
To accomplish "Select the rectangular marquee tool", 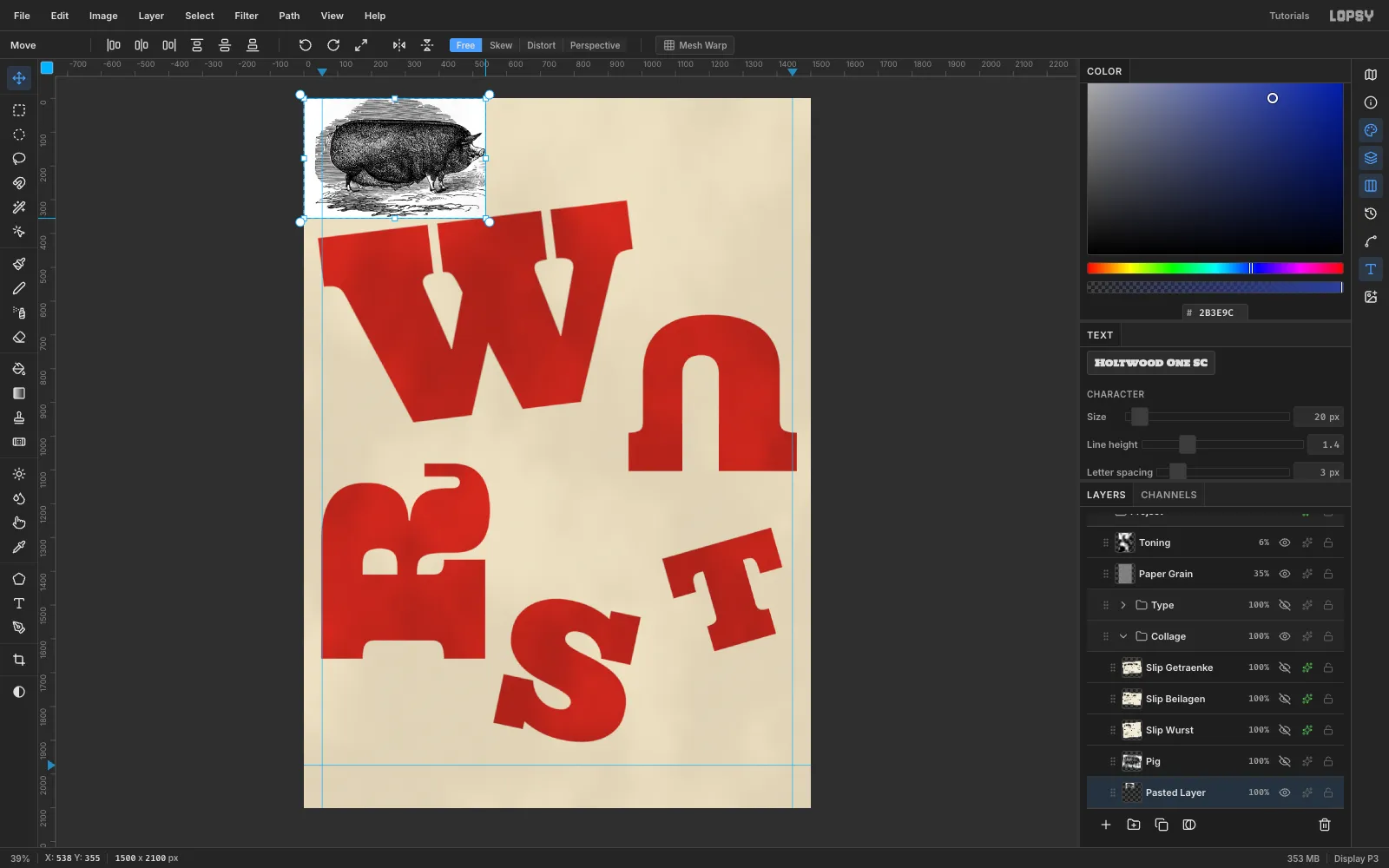I will point(19,110).
